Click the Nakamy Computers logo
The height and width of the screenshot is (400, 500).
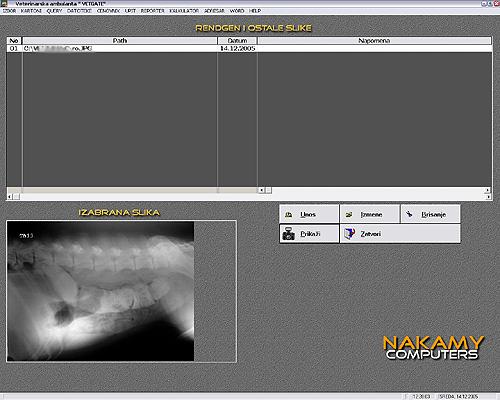(433, 348)
